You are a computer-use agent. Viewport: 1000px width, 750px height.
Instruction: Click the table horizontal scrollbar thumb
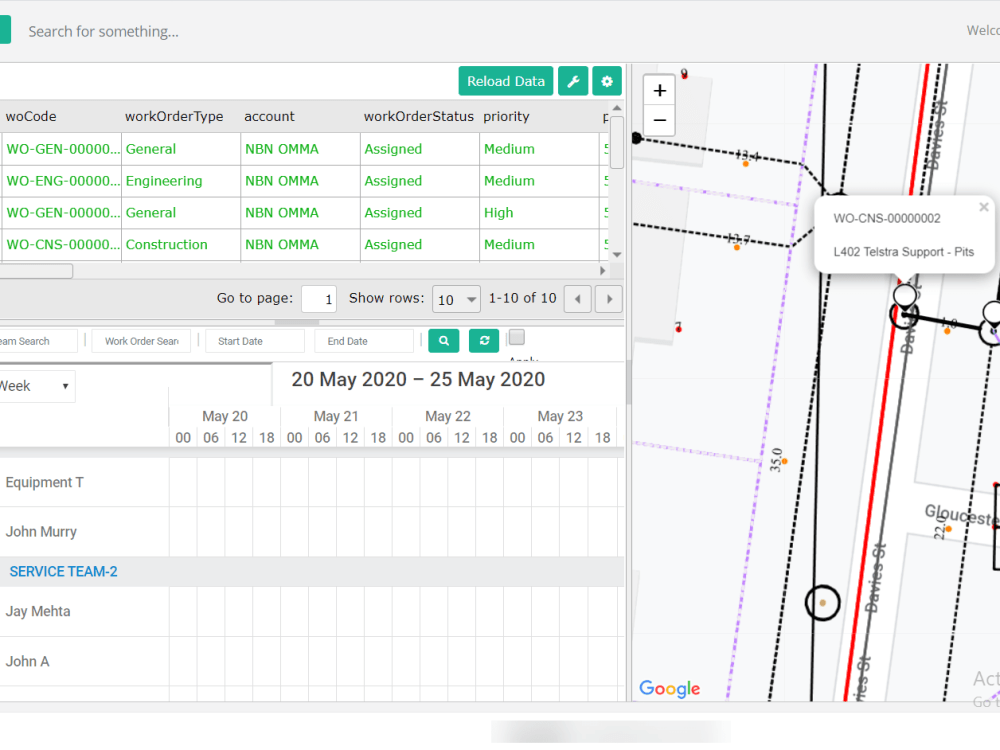coord(36,271)
